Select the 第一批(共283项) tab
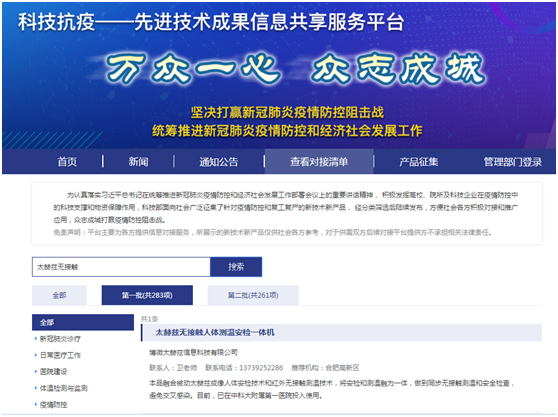This screenshot has width=558, height=417. coord(147,295)
